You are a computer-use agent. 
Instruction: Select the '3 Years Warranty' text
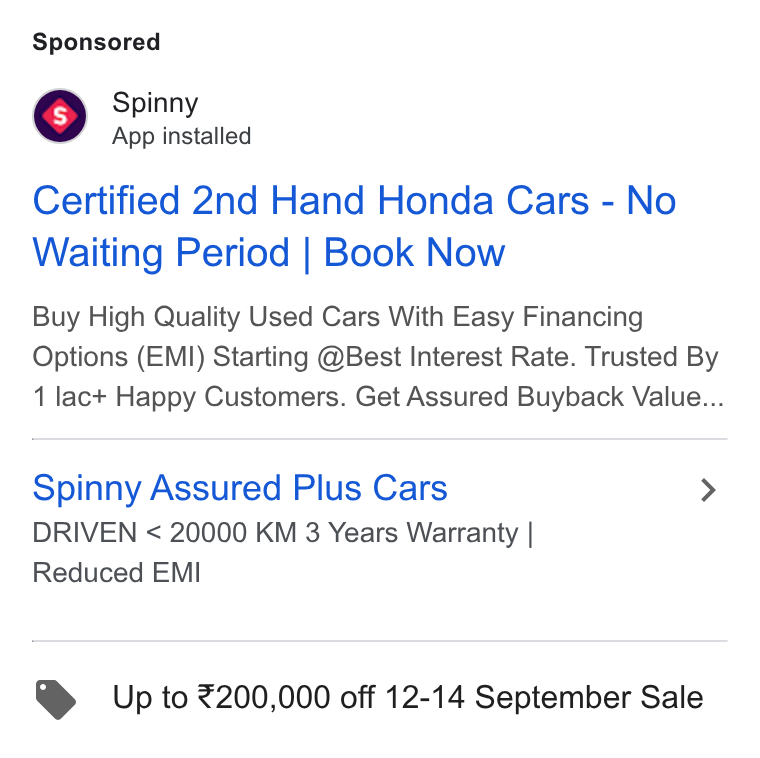[x=412, y=533]
